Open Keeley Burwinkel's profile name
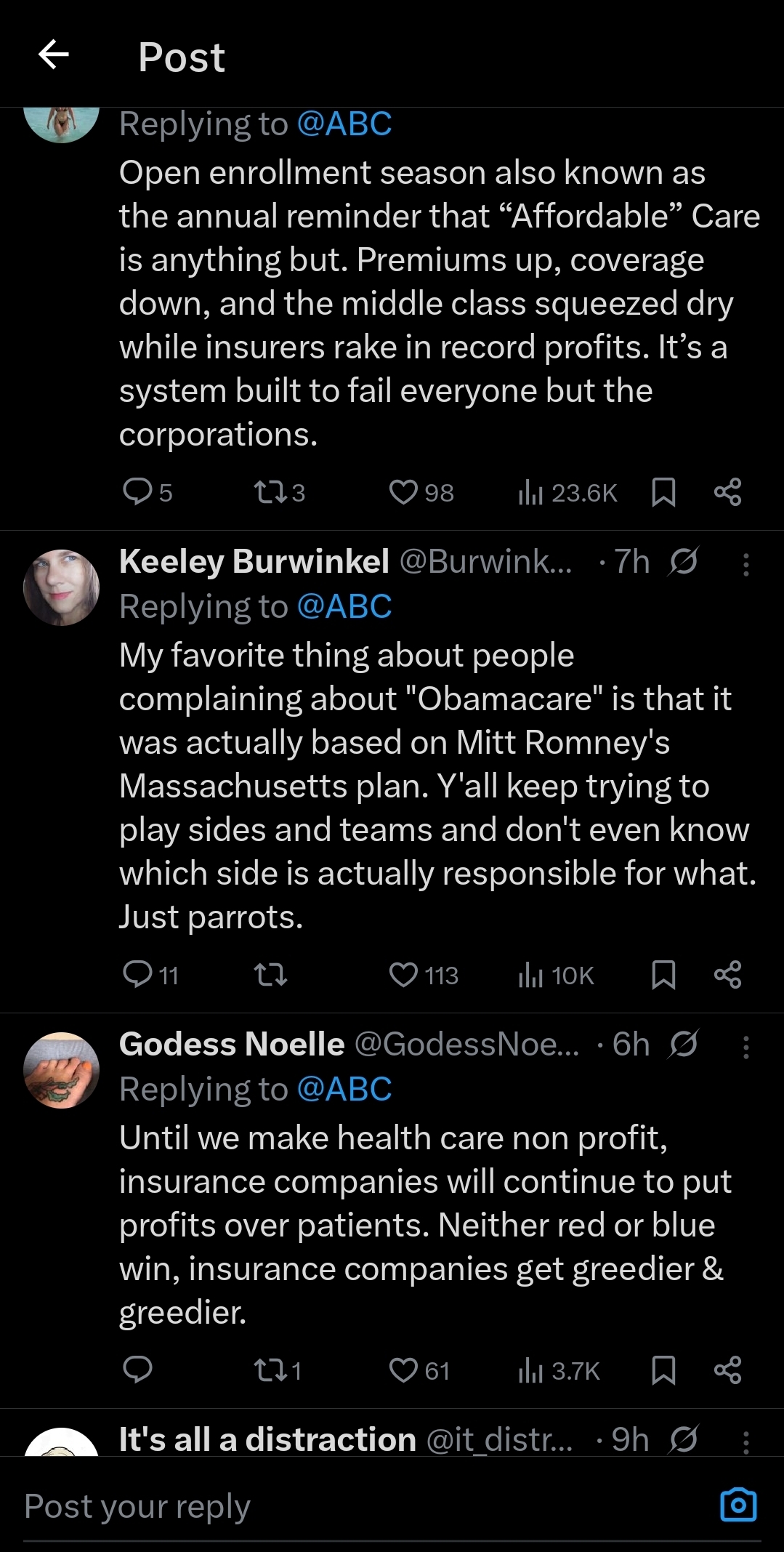784x1552 pixels. 254,561
